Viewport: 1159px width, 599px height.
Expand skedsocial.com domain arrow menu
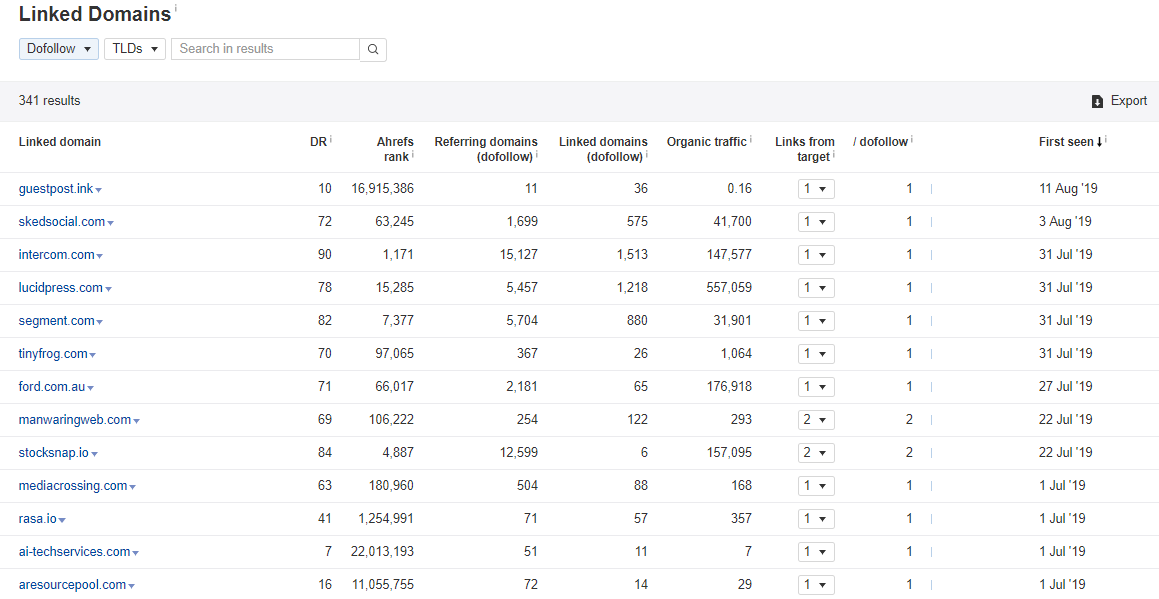[111, 223]
